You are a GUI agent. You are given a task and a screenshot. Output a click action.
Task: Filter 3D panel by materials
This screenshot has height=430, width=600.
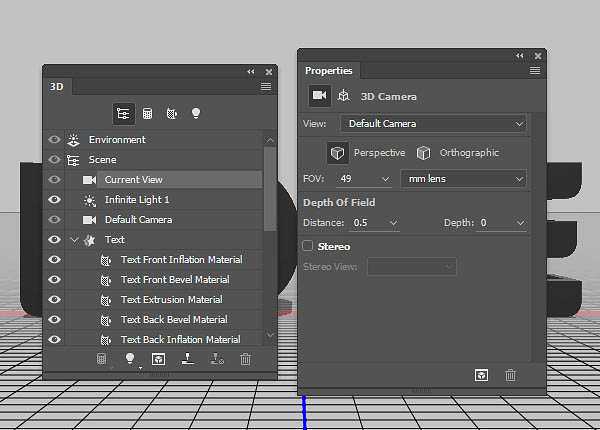pyautogui.click(x=171, y=113)
